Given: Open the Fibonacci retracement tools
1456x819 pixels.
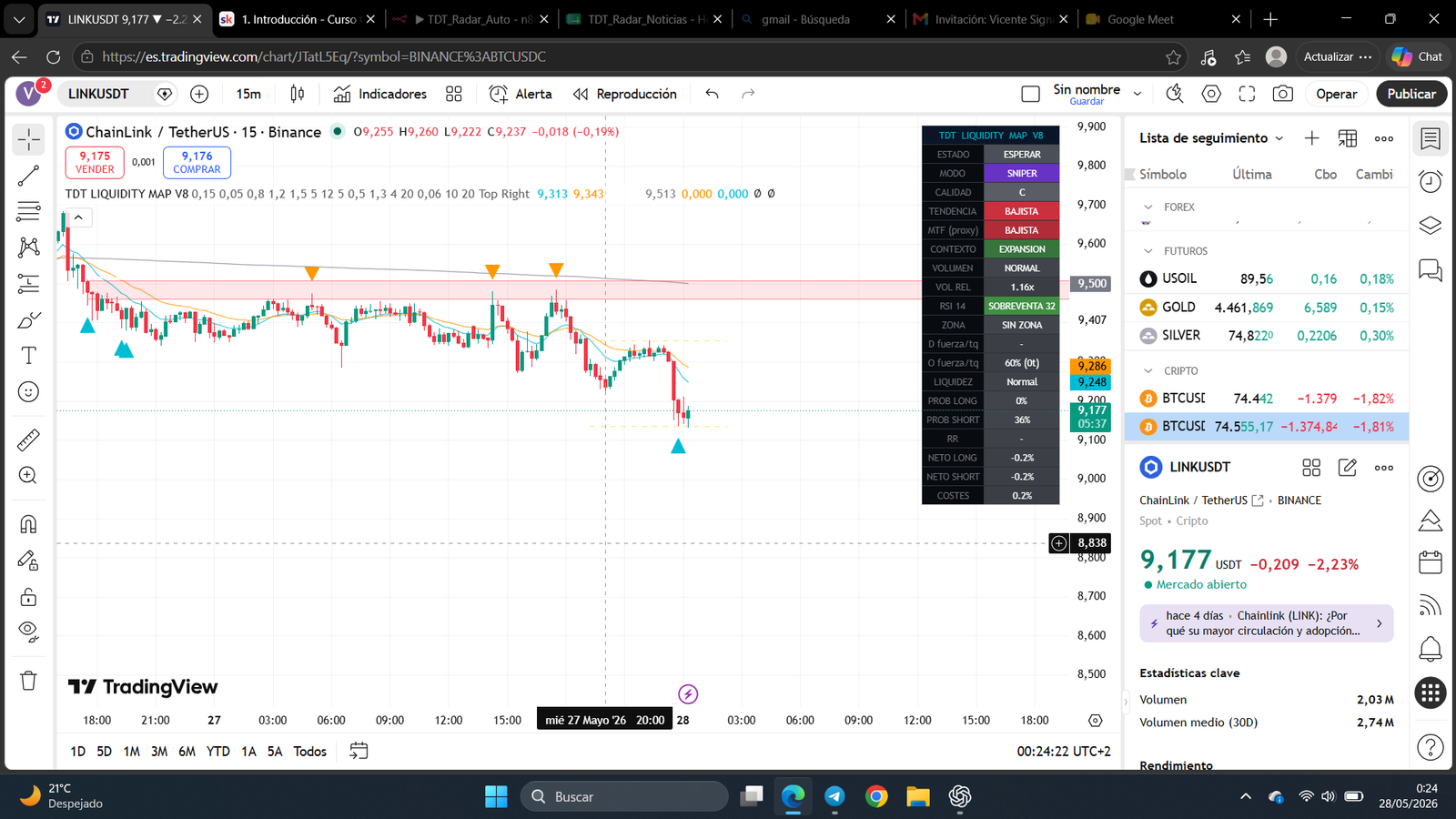Looking at the screenshot, I should (29, 211).
